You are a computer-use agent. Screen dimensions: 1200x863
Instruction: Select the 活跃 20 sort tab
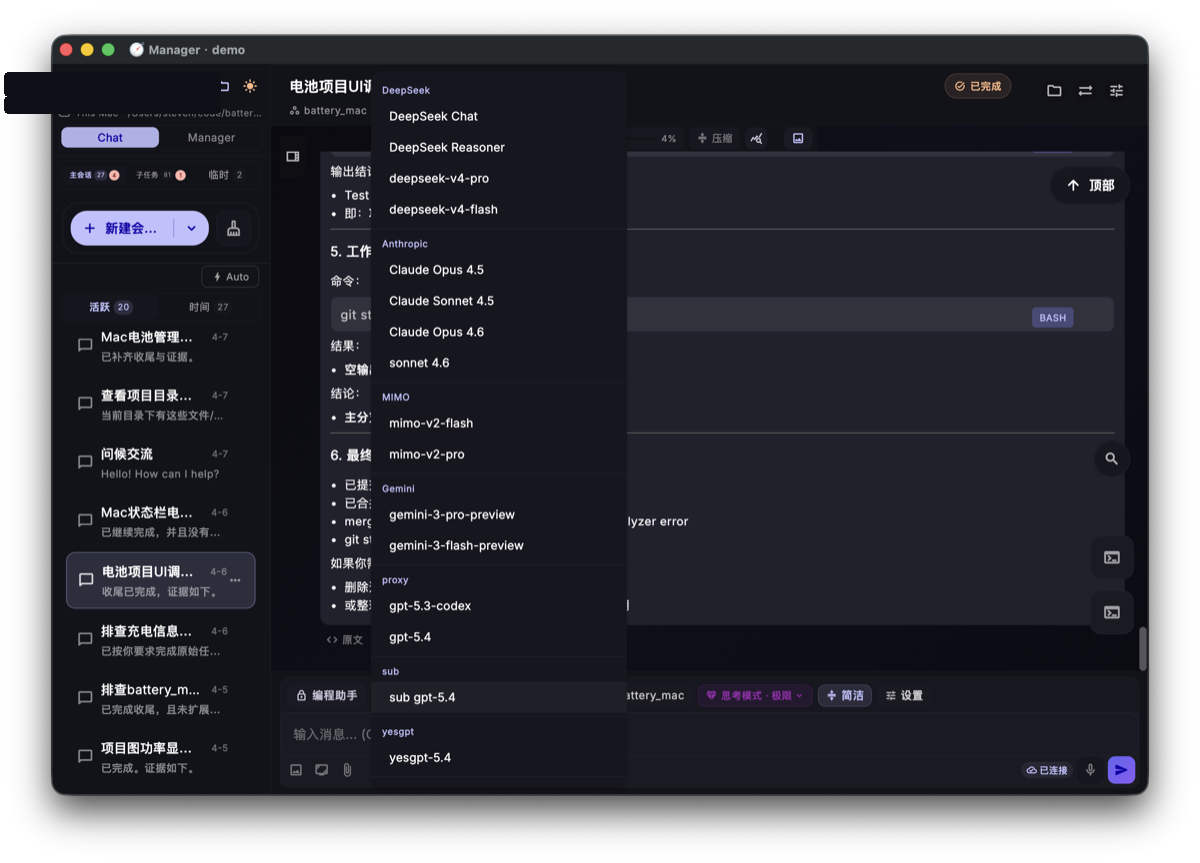pyautogui.click(x=110, y=307)
